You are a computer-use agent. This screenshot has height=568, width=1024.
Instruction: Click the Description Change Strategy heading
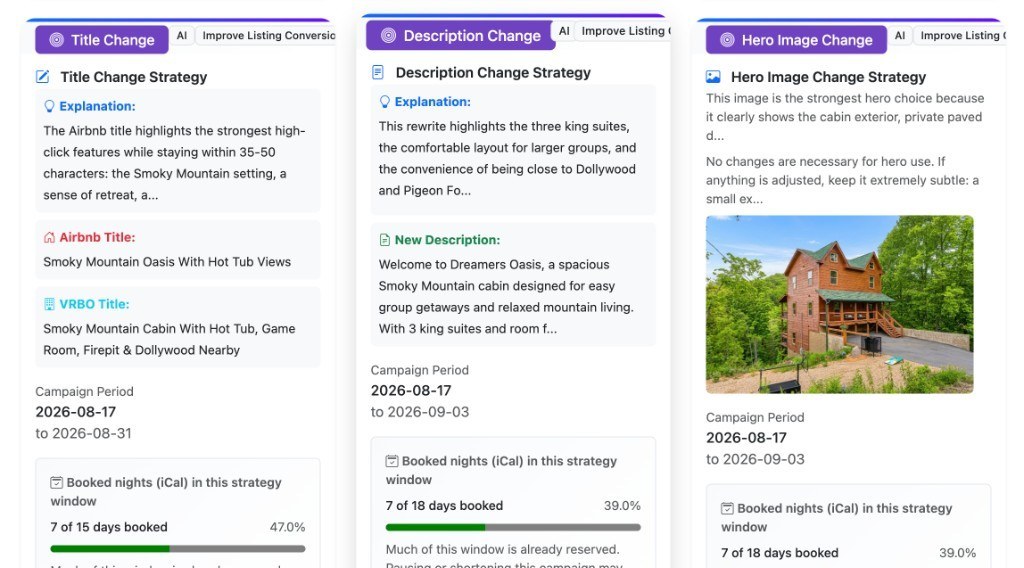point(493,72)
